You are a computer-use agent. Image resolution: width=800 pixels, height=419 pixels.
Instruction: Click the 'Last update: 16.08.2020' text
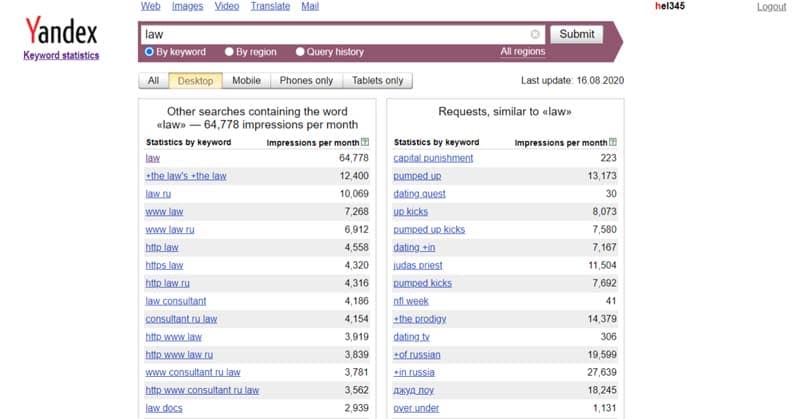coord(572,81)
